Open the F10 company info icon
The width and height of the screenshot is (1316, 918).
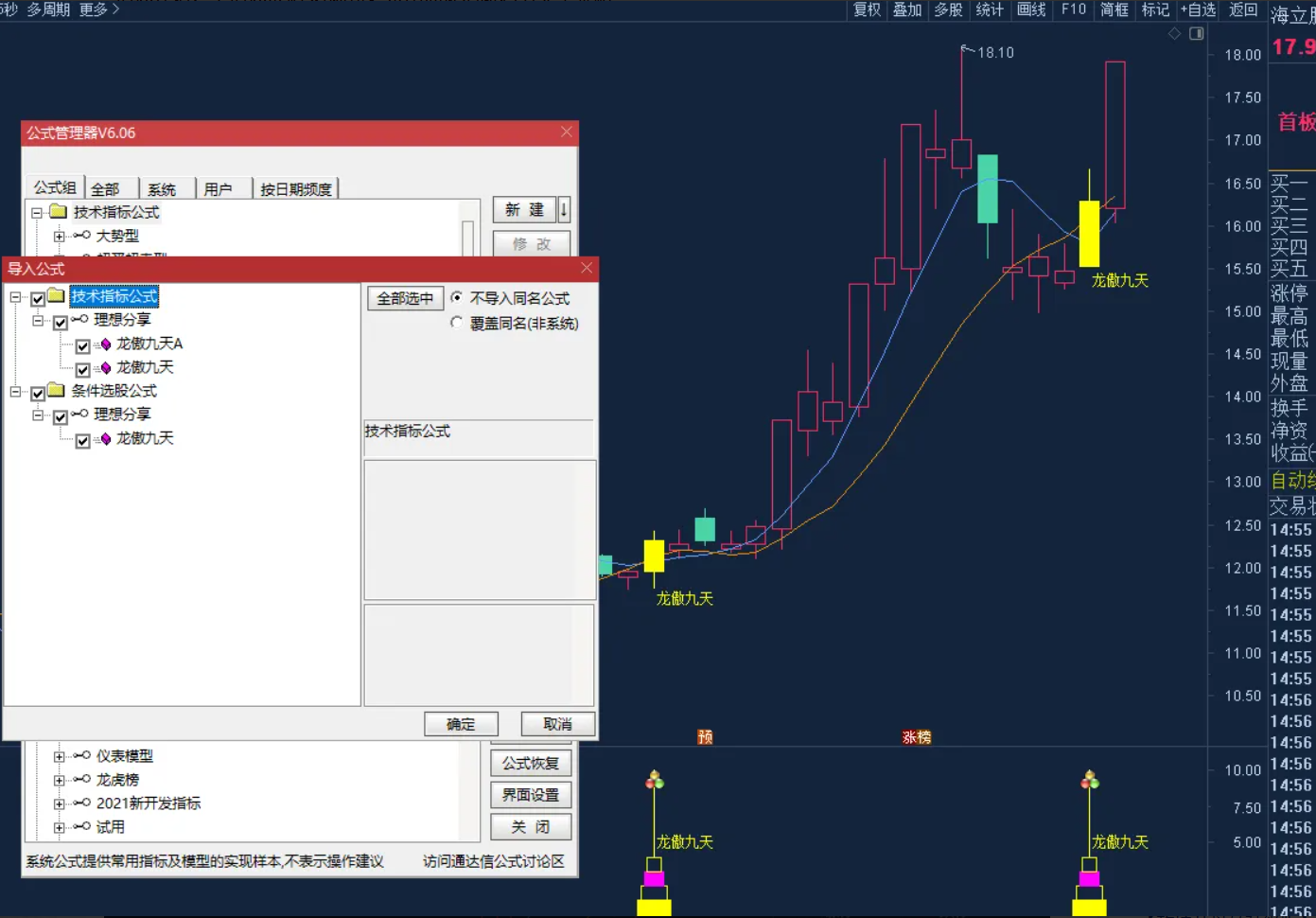(x=1072, y=10)
